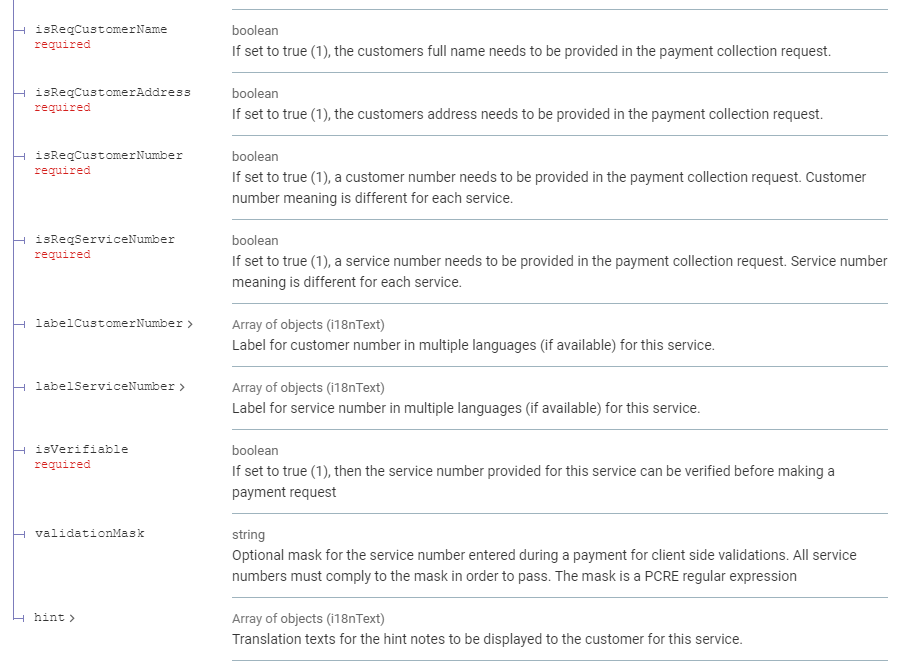Expand the labelCustomerNumber property chevron
This screenshot has height=663, width=913.
tap(190, 324)
